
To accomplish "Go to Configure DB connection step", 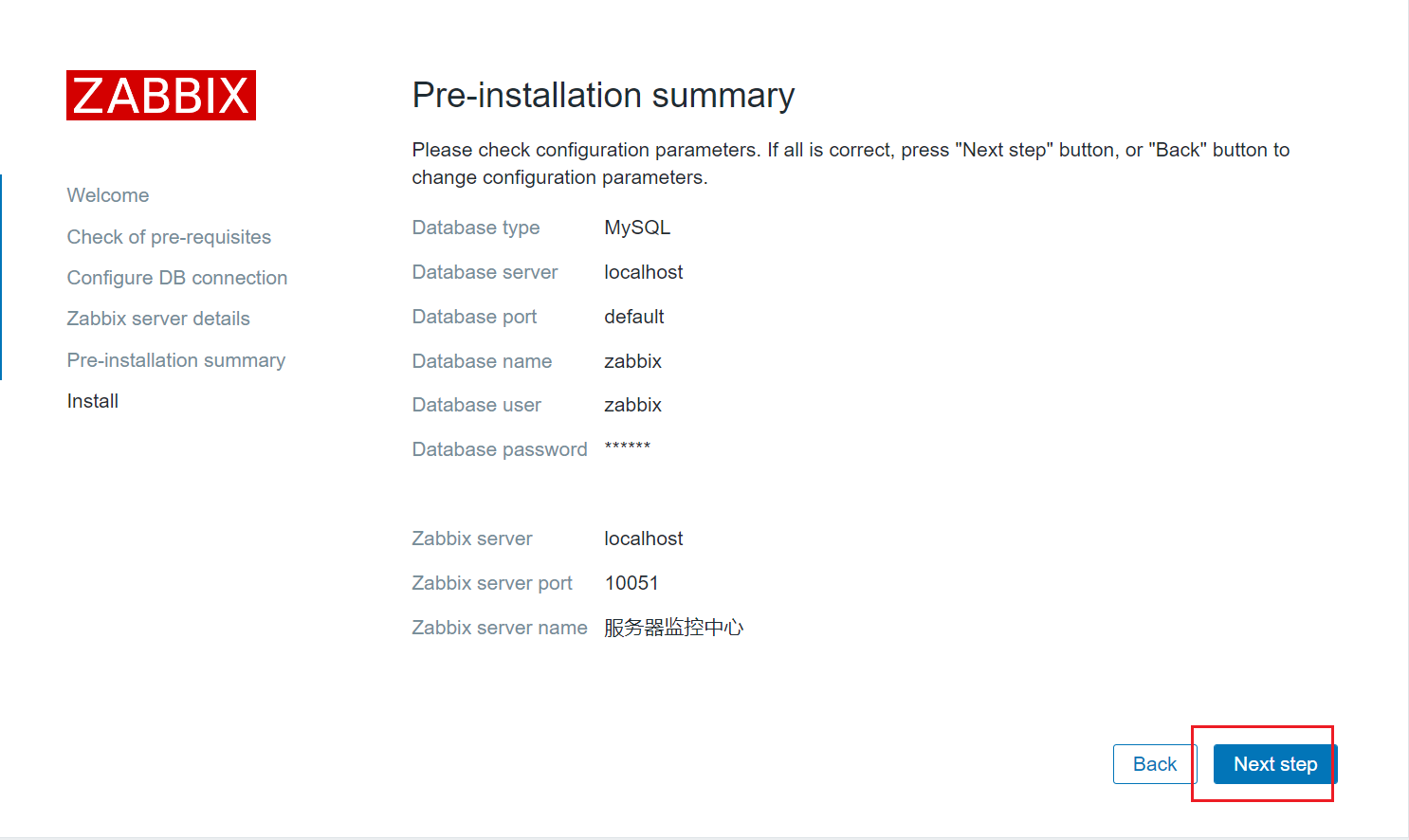I will coord(177,278).
